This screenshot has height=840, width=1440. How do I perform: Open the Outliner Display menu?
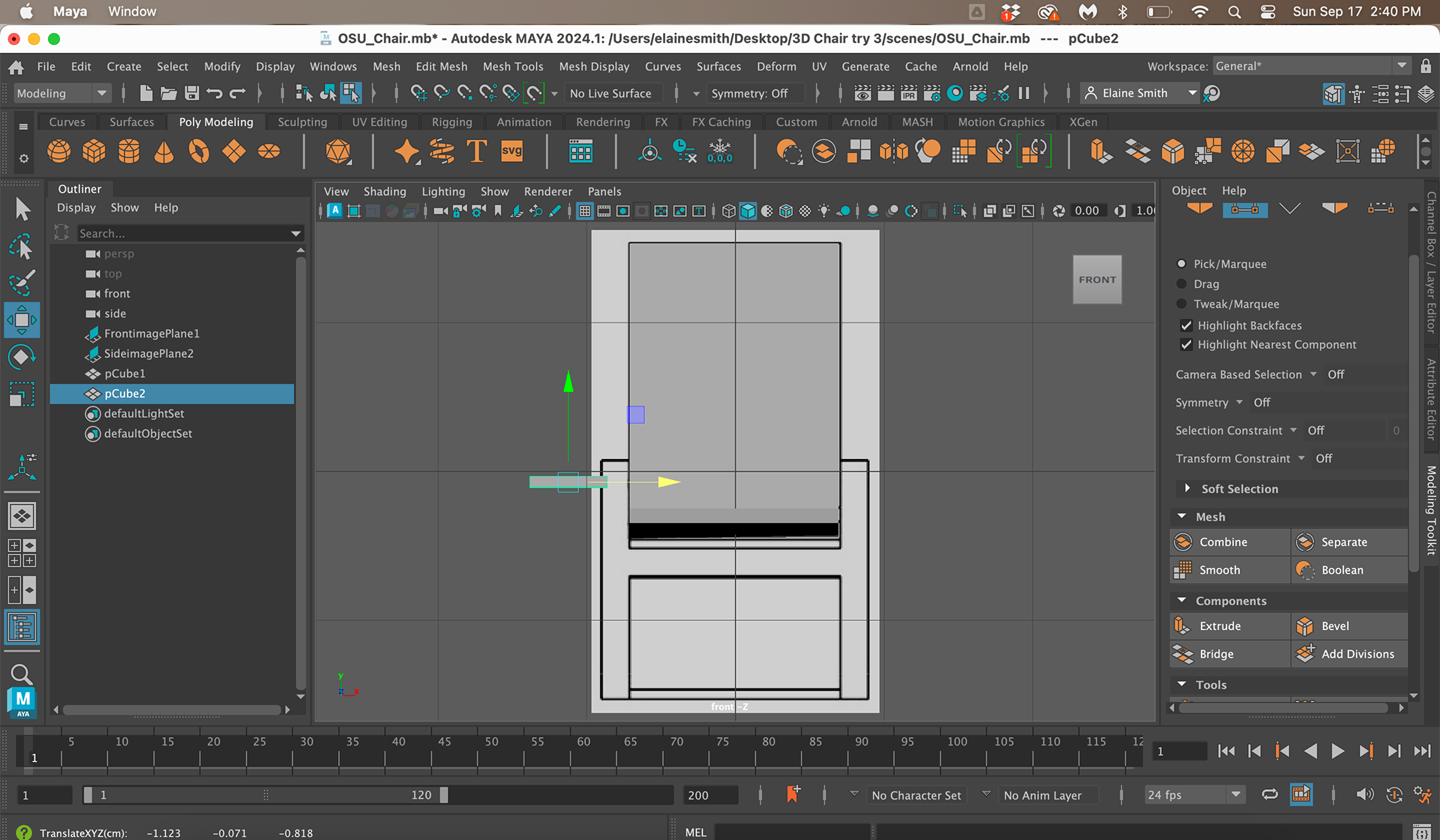point(76,208)
